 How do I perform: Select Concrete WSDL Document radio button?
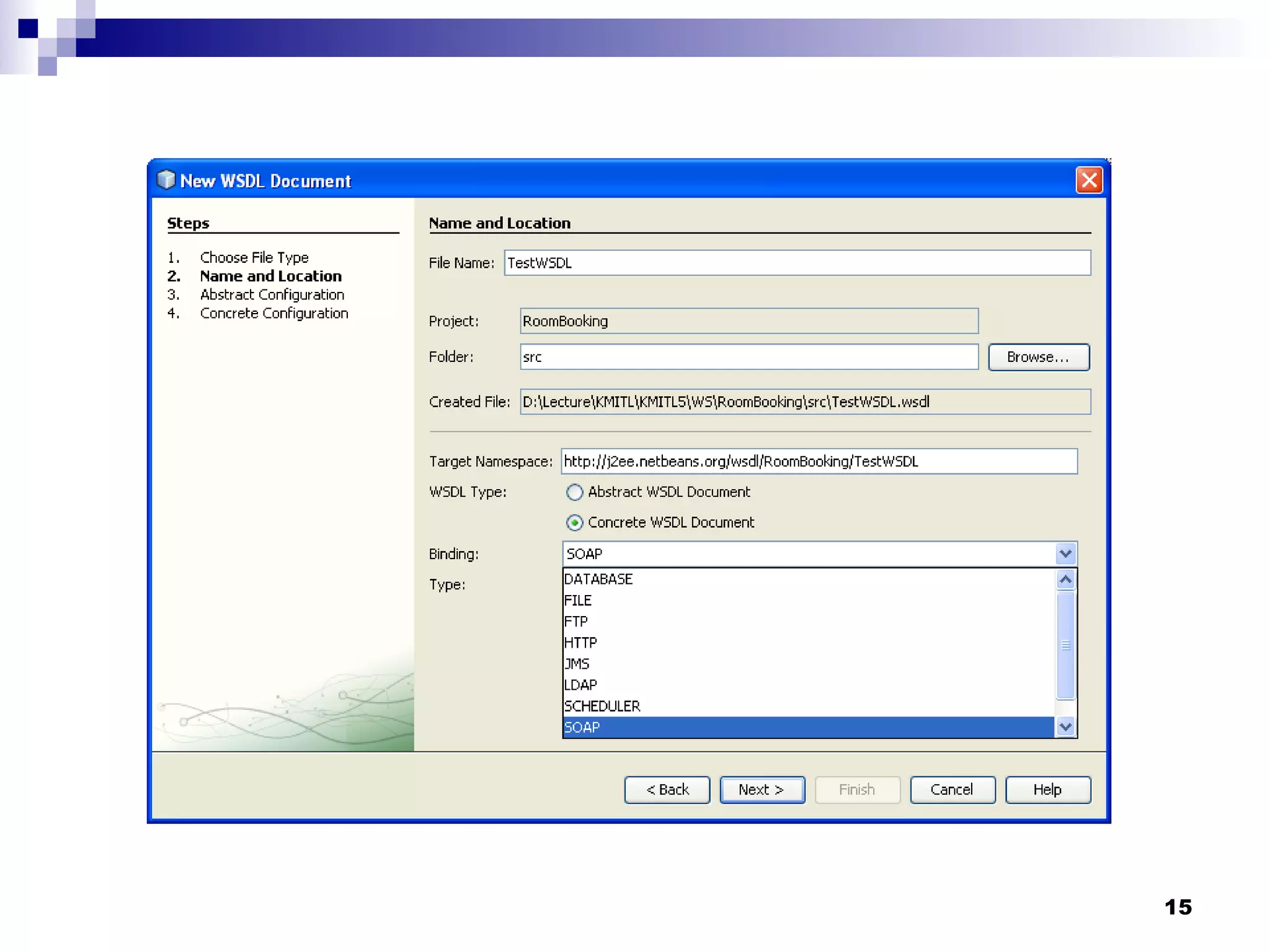575,523
